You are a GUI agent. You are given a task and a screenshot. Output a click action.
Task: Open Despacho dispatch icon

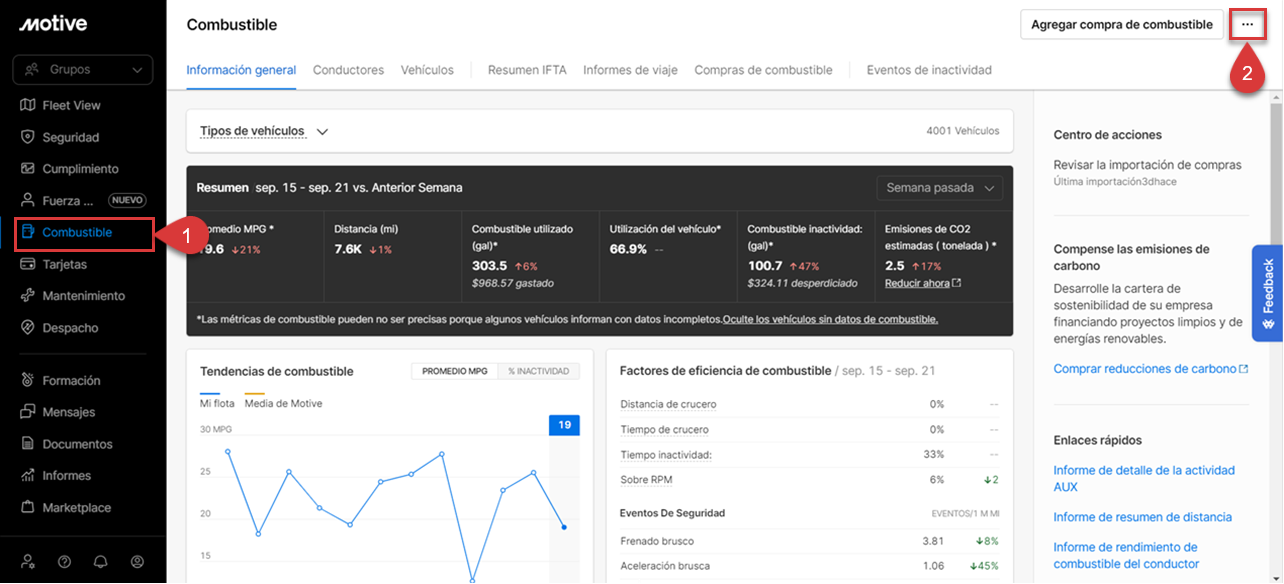pyautogui.click(x=28, y=328)
